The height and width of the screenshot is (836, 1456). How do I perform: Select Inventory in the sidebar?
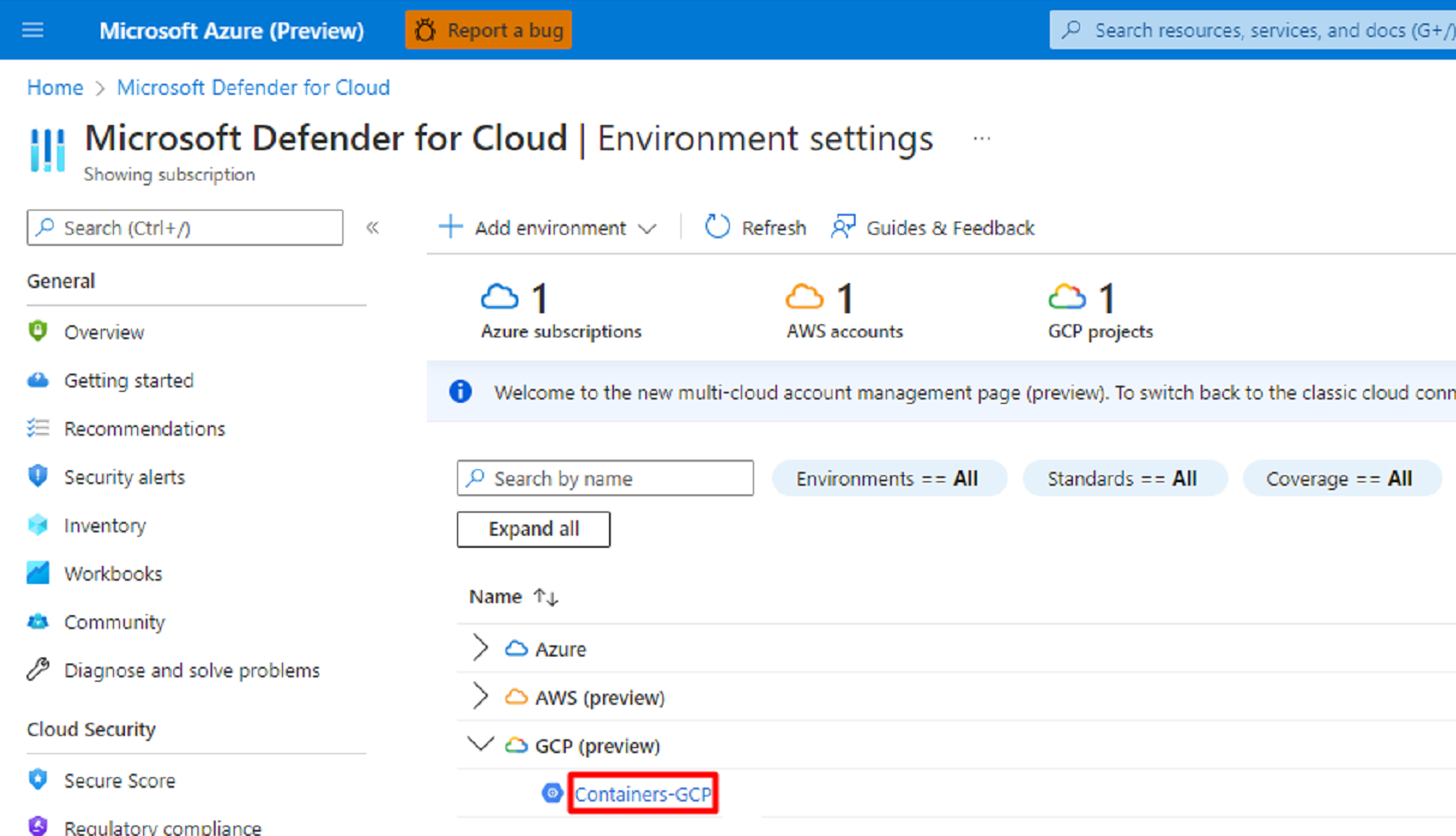pyautogui.click(x=104, y=525)
